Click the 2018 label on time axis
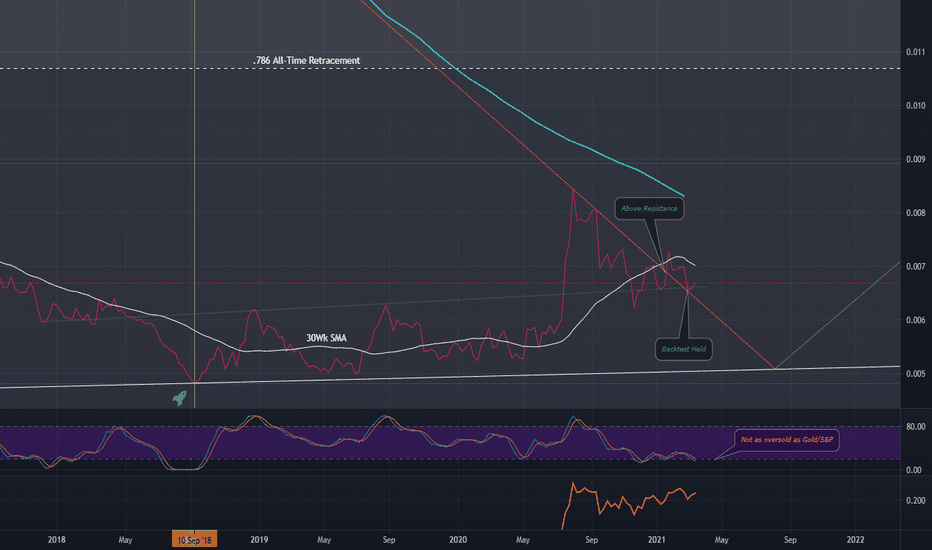The image size is (932, 550). tap(56, 540)
